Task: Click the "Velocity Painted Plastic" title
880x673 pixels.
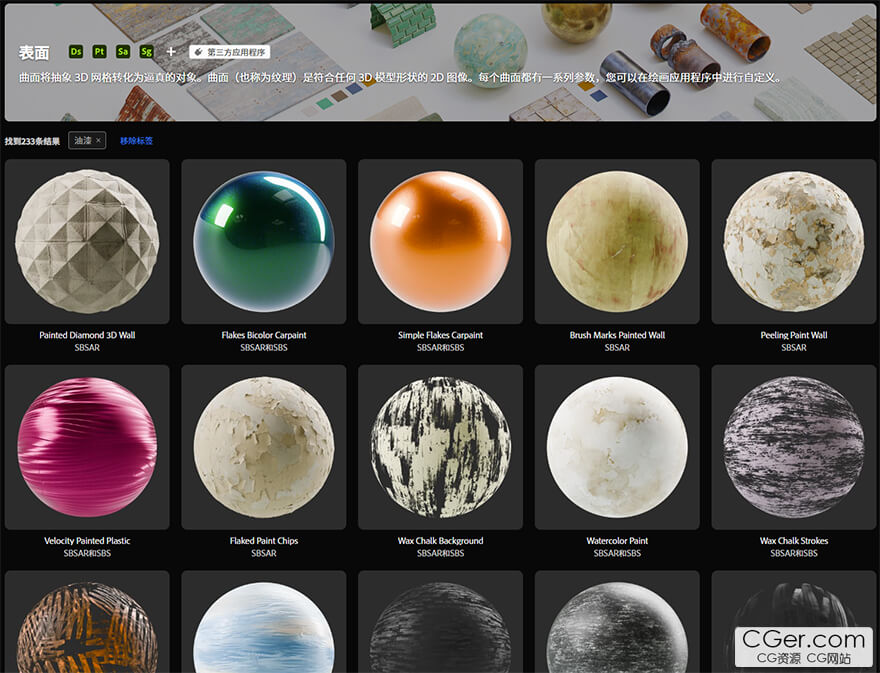Action: 87,541
